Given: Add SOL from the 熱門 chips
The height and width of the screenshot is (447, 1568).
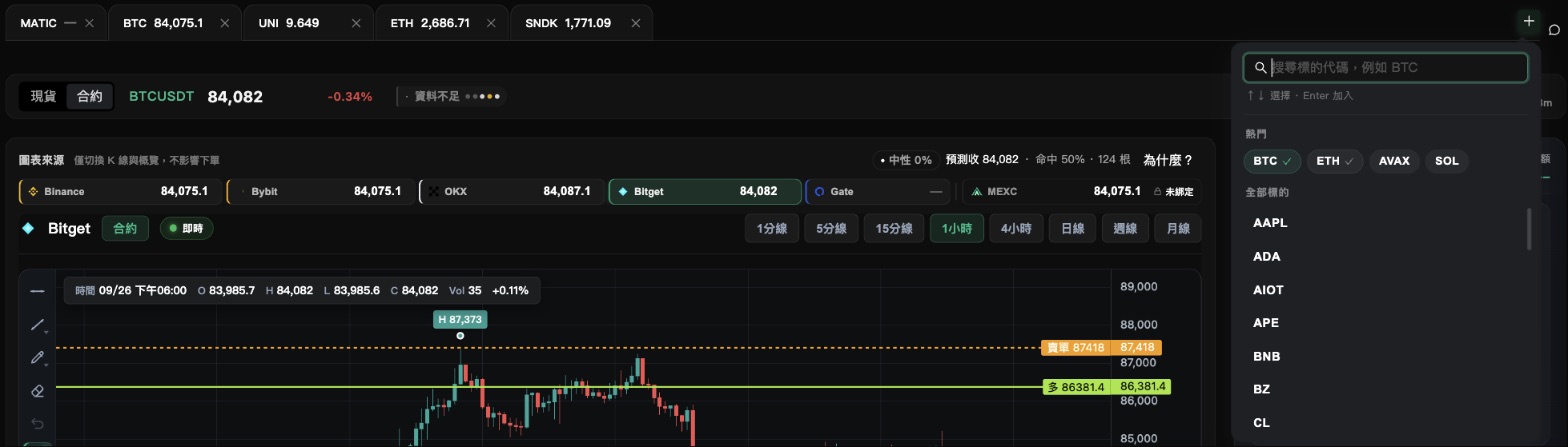Looking at the screenshot, I should (x=1447, y=161).
